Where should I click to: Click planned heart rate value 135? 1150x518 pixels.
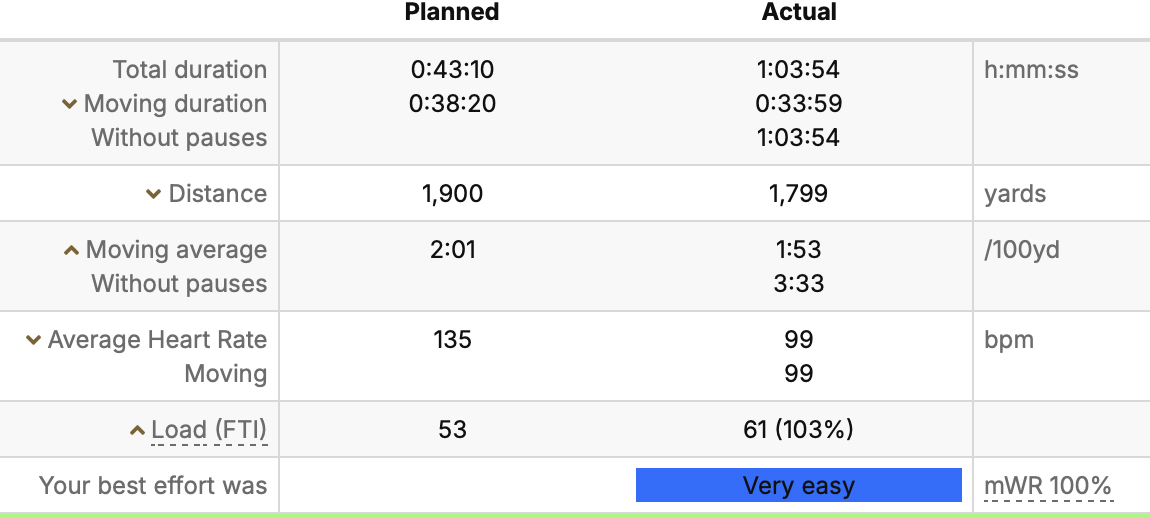453,340
